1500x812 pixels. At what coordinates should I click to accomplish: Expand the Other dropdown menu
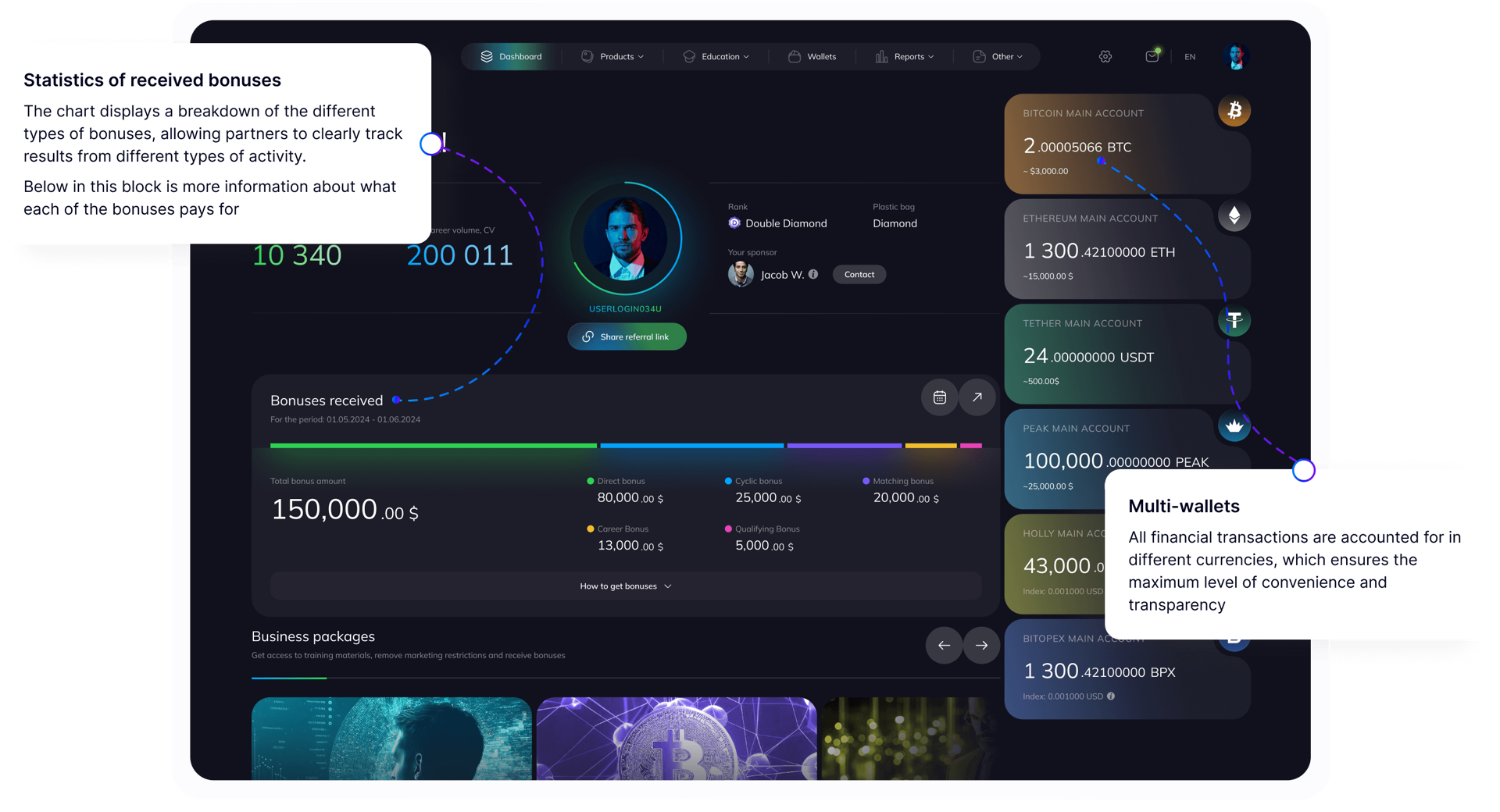[998, 56]
